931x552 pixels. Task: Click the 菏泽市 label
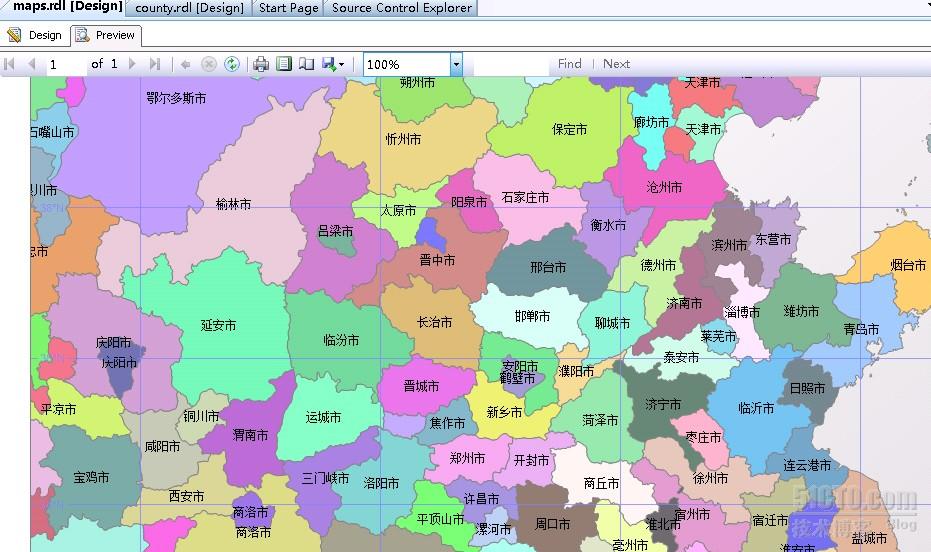[600, 420]
